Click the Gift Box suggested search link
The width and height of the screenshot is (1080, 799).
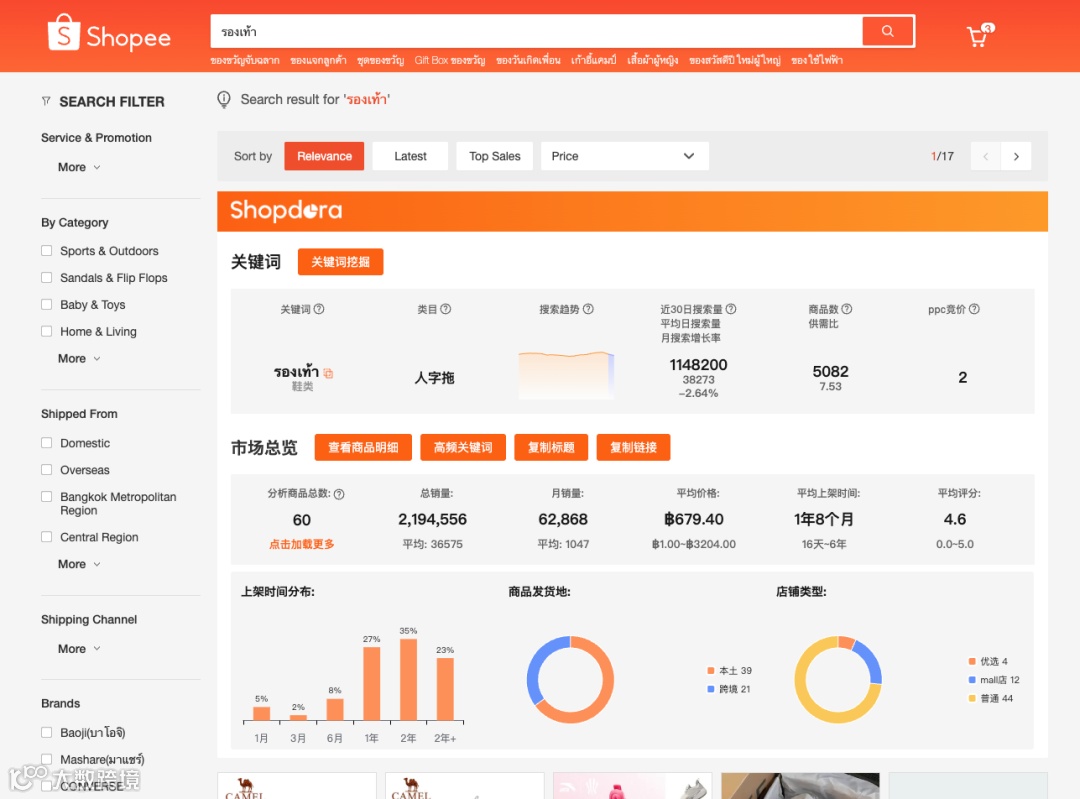450,61
